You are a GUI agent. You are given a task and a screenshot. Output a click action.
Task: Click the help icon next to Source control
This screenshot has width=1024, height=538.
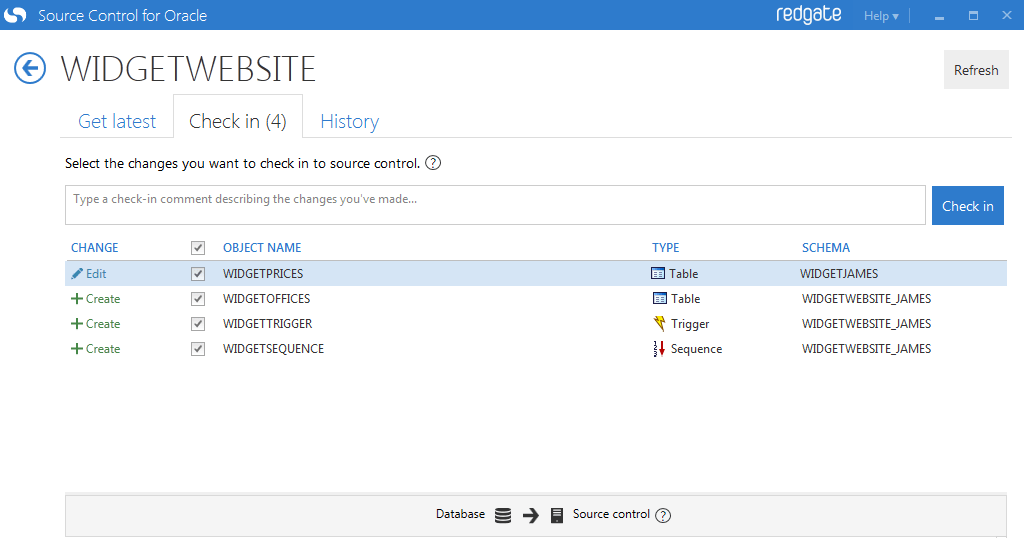(663, 515)
